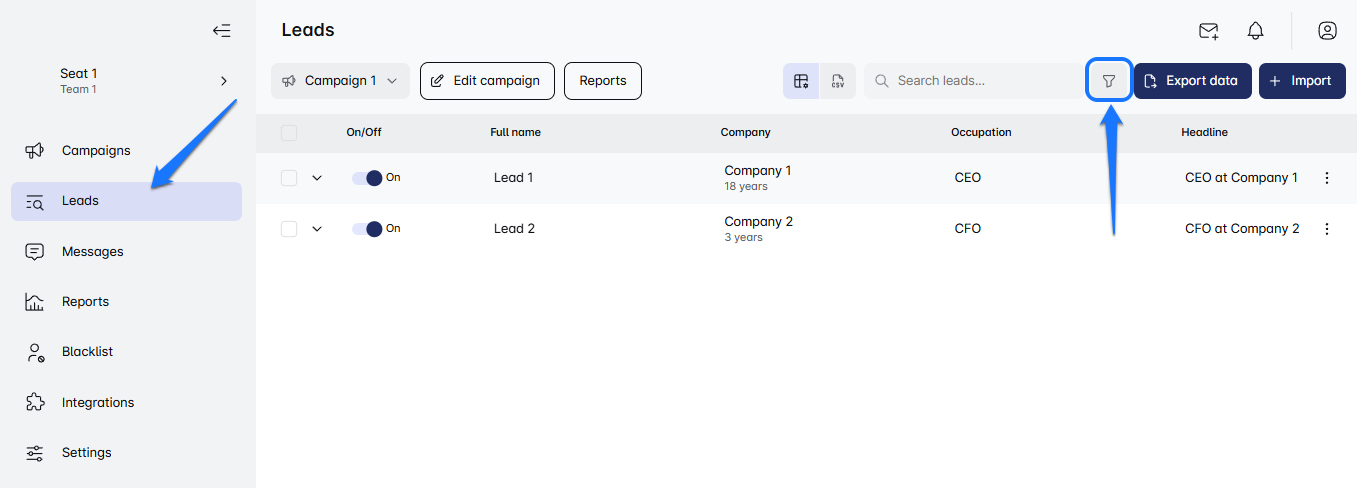This screenshot has width=1357, height=488.
Task: Expand the Lead 1 row chevron
Action: pyautogui.click(x=317, y=178)
